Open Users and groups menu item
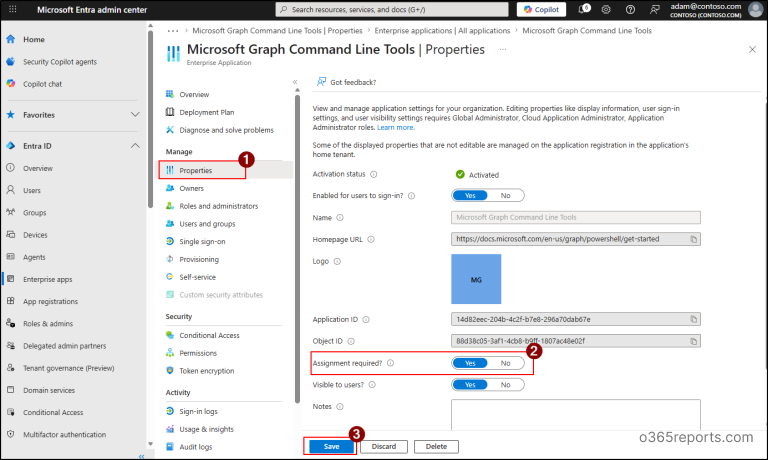This screenshot has width=768, height=460. [207, 223]
